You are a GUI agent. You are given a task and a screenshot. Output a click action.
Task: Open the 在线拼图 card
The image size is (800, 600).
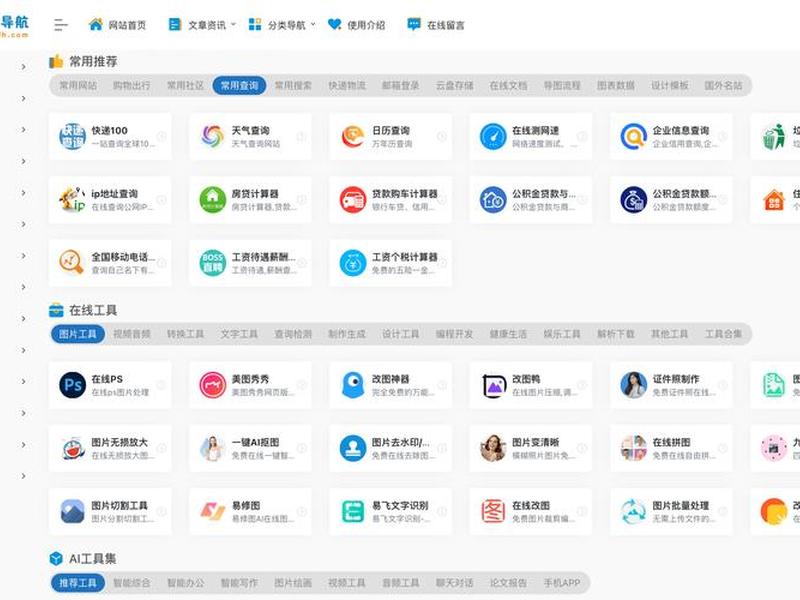[x=671, y=448]
